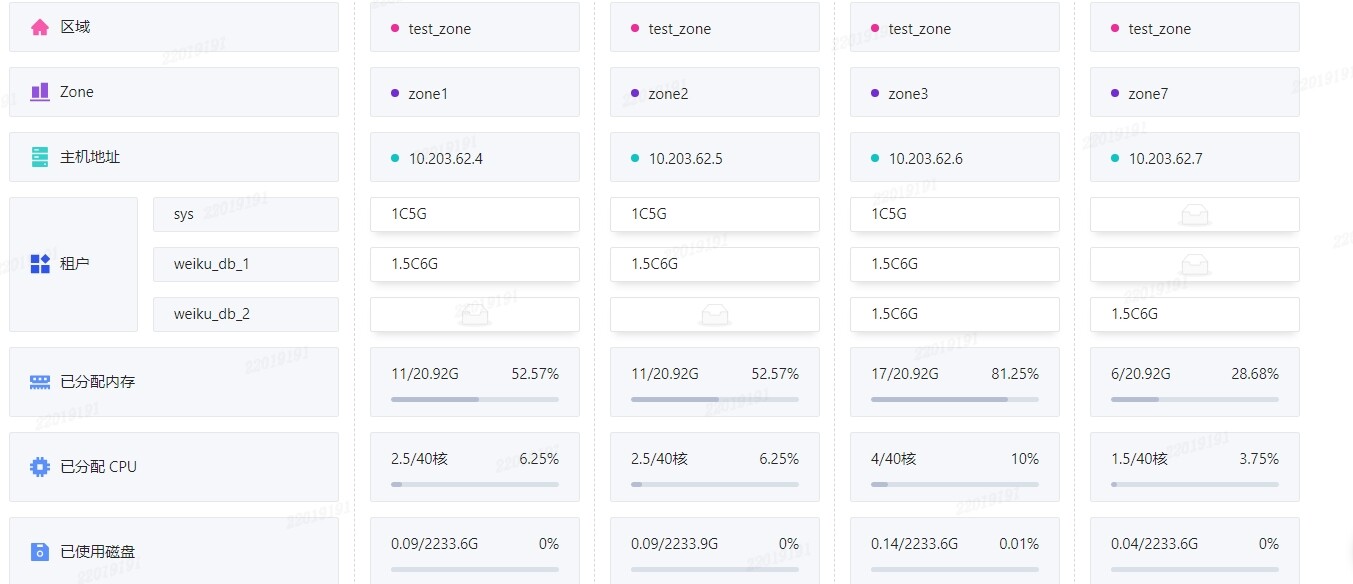Click the empty inbox icon in zone7 sys row

tap(1195, 215)
